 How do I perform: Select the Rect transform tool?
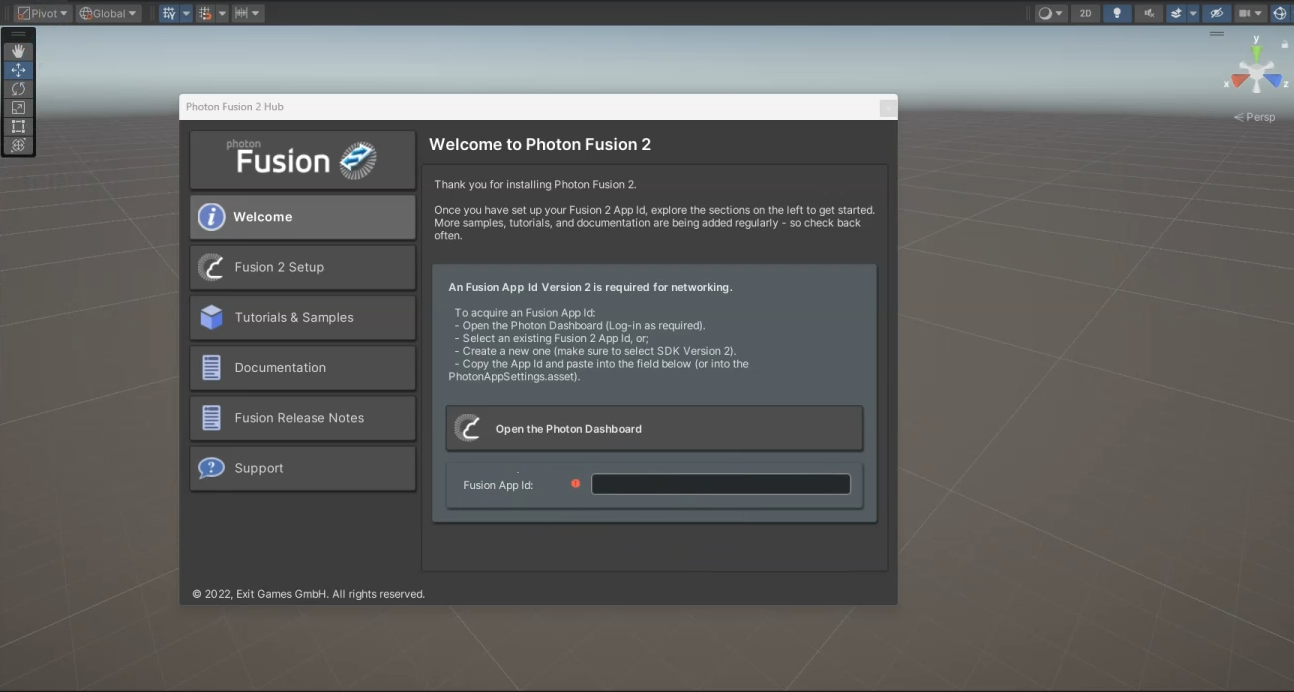pyautogui.click(x=18, y=127)
